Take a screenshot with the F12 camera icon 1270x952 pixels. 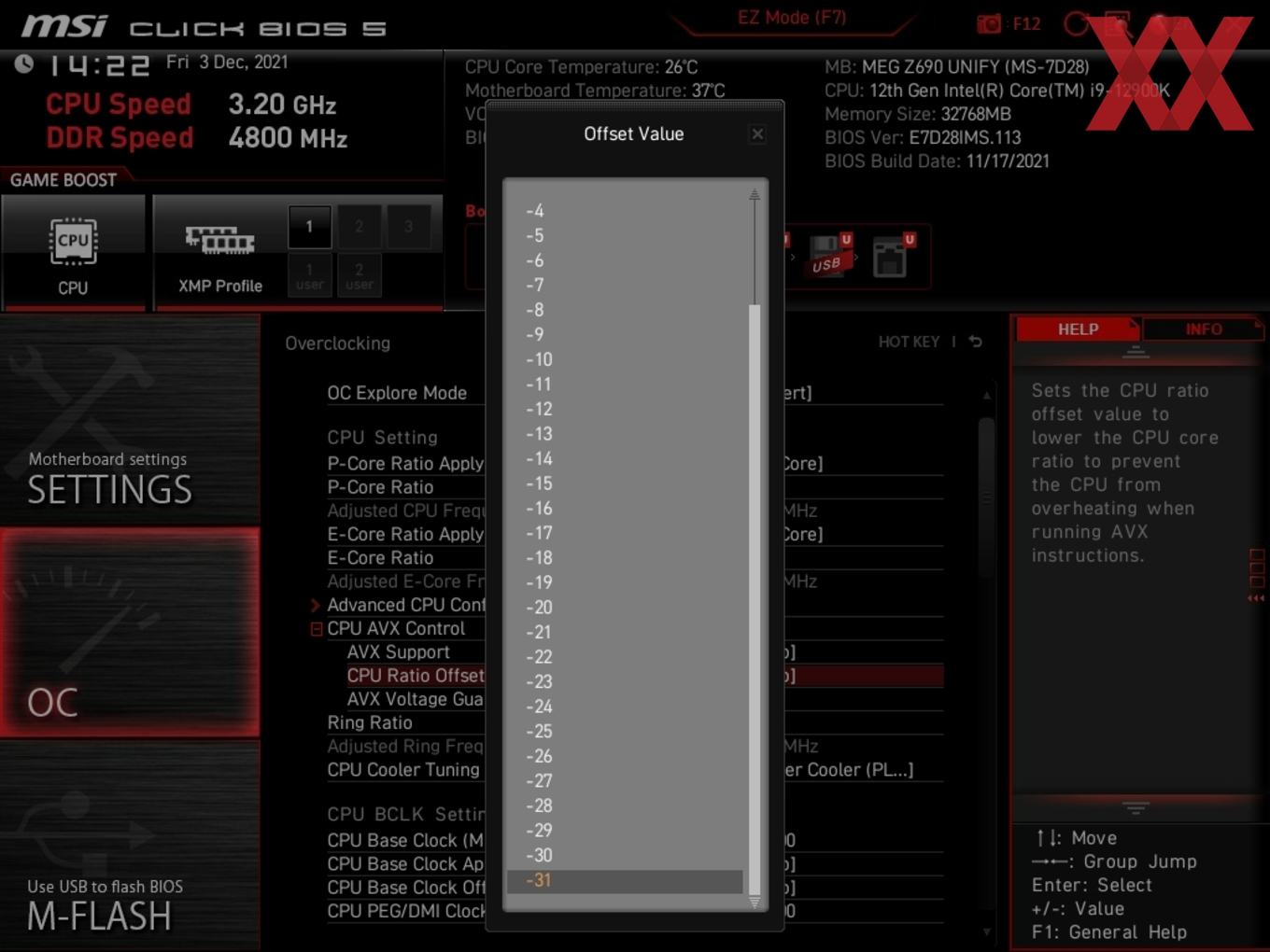coord(989,23)
